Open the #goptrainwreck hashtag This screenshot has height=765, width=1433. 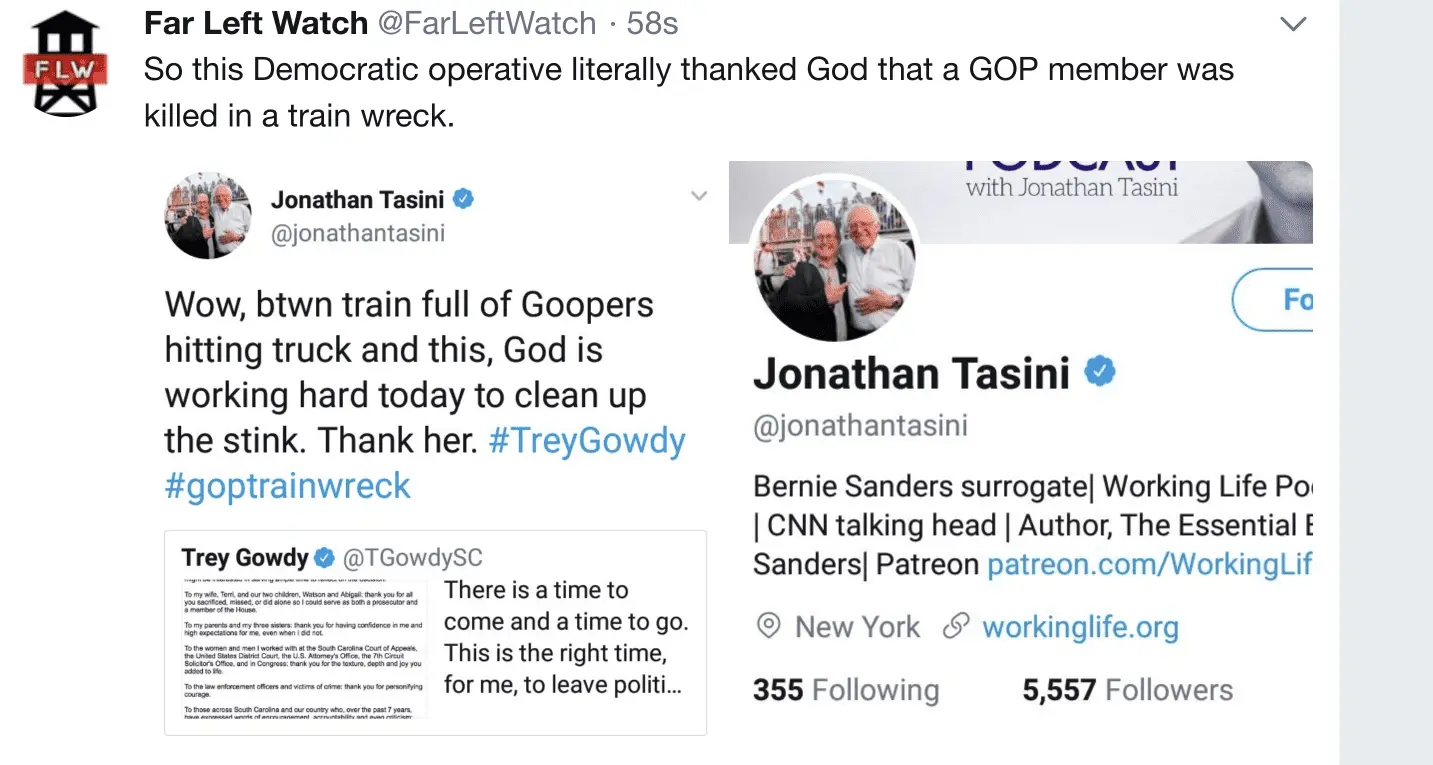[x=287, y=486]
